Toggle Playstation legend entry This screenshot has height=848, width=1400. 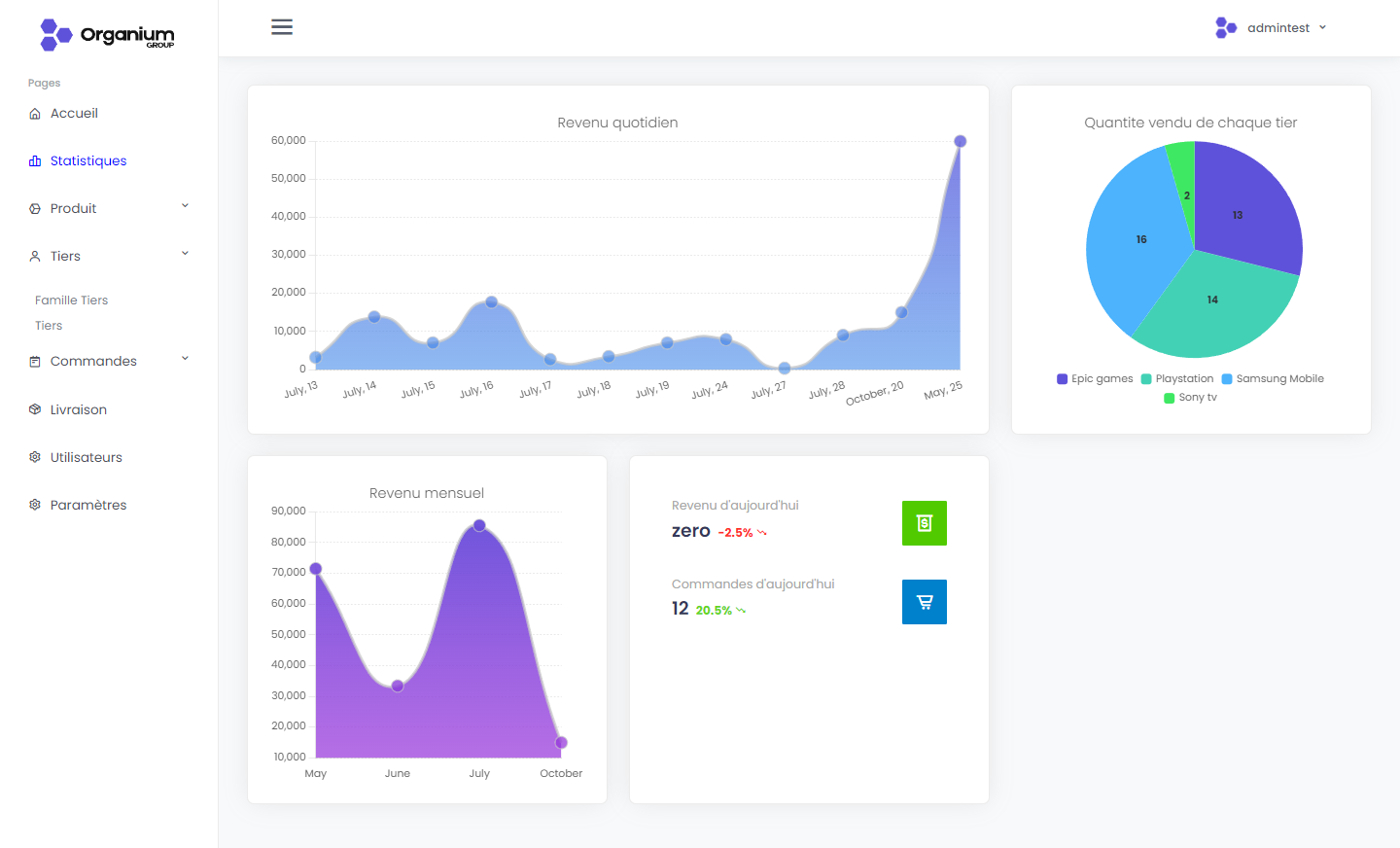tap(1177, 379)
